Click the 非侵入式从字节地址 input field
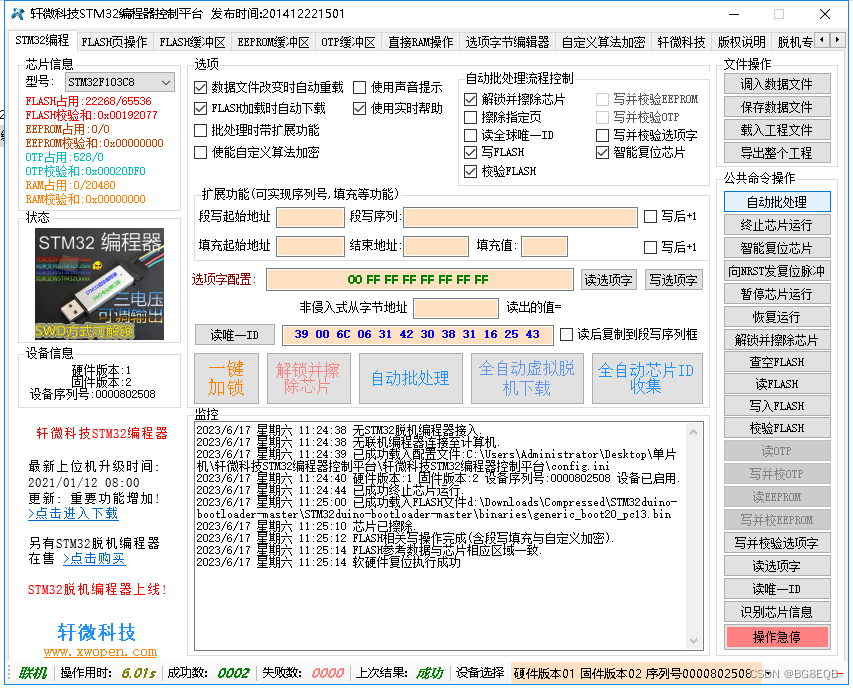853x689 pixels. [456, 308]
